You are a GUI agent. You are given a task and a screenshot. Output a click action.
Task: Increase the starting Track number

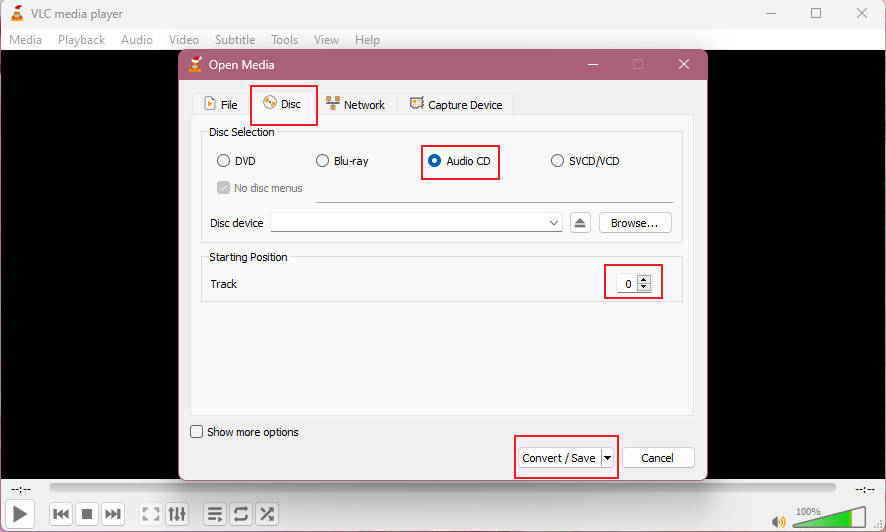point(644,279)
